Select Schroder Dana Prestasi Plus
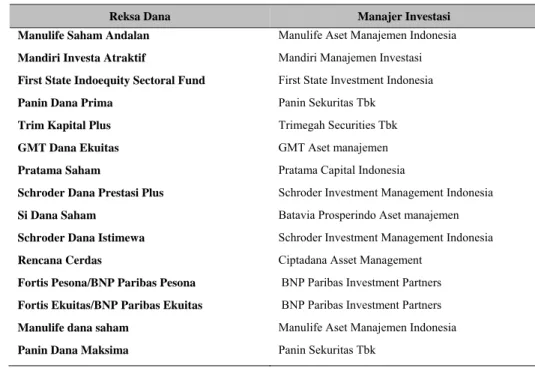This screenshot has width=535, height=368. (91, 193)
